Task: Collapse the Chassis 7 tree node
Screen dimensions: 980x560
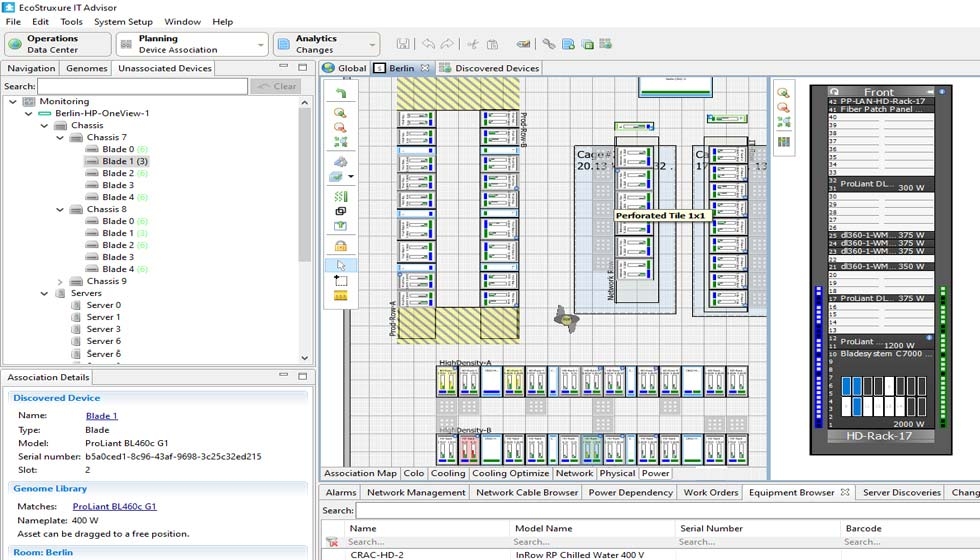Action: coord(59,137)
